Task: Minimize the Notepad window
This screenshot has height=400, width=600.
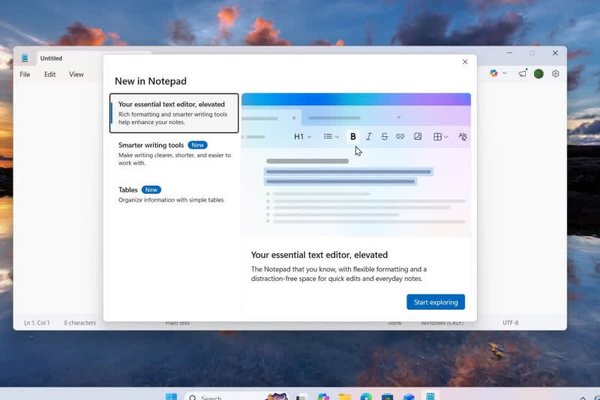Action: click(509, 53)
